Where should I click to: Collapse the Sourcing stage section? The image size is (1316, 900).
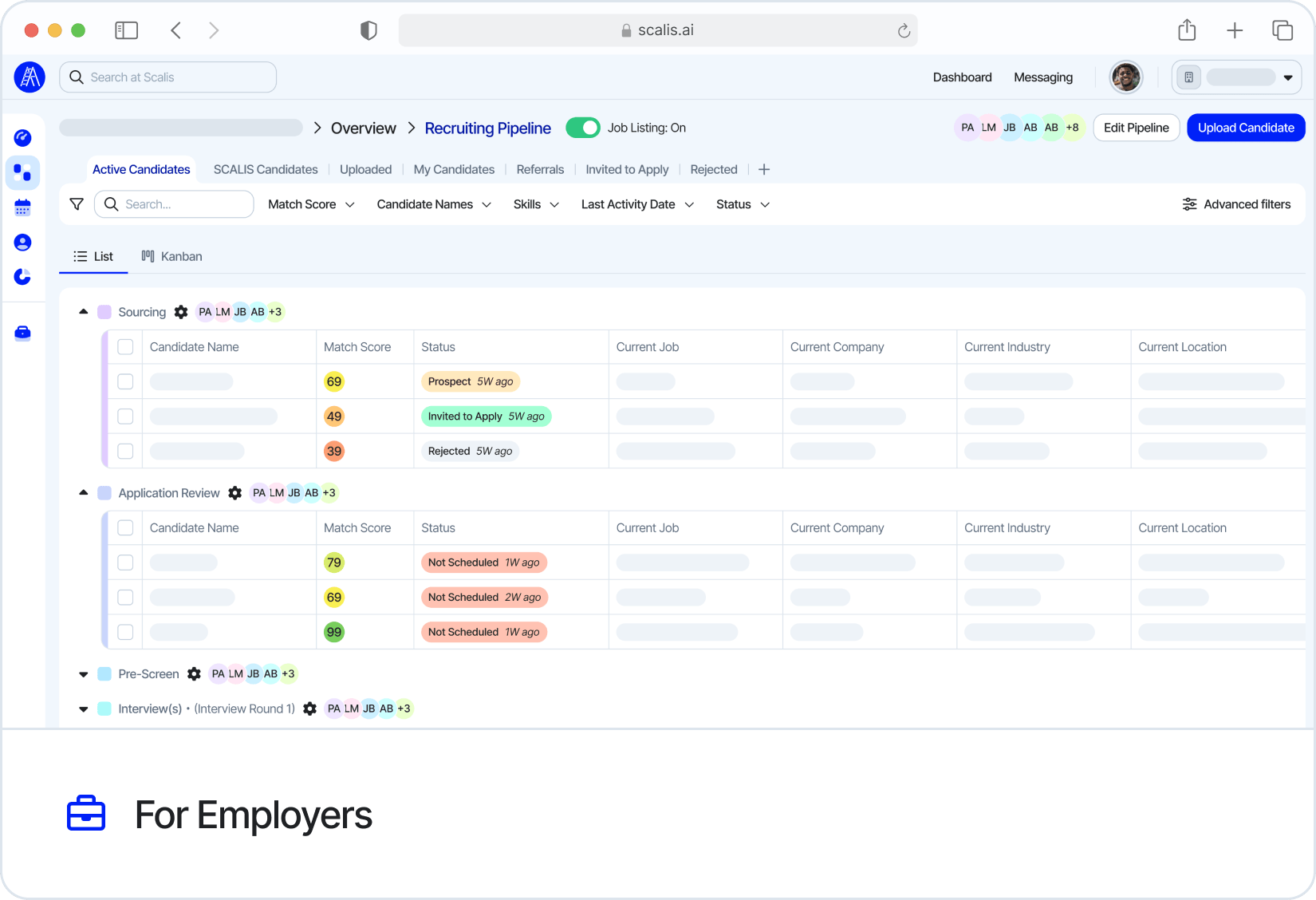coord(84,312)
